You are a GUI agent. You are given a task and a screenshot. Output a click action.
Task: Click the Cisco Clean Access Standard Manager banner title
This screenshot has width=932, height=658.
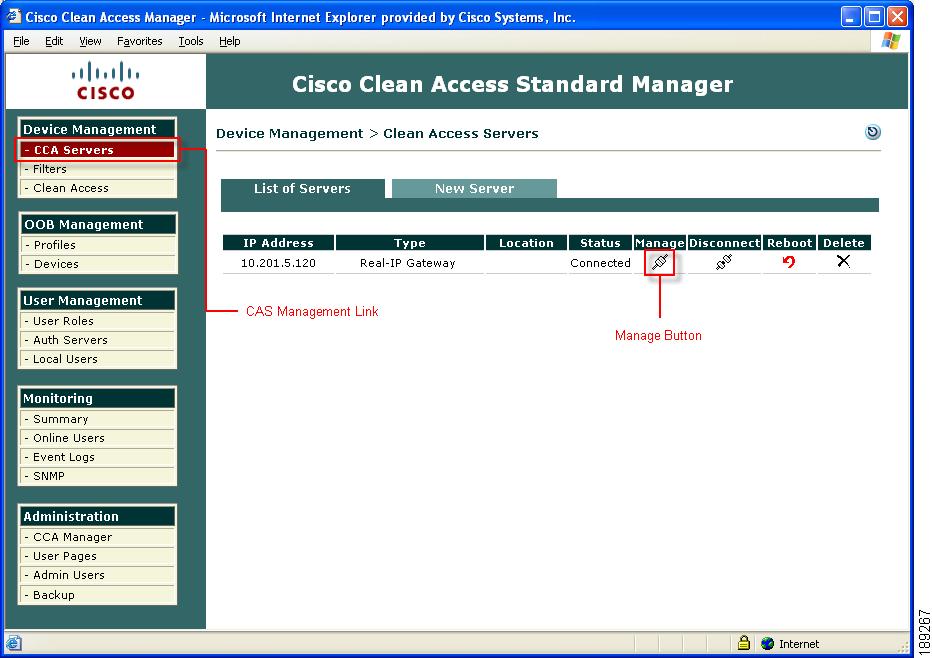tap(512, 84)
